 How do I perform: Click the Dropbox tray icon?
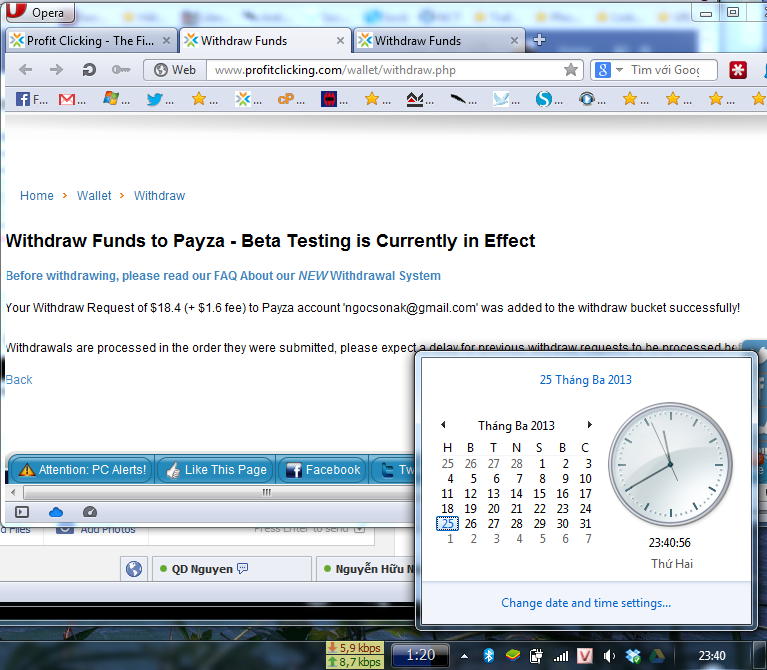(x=633, y=656)
